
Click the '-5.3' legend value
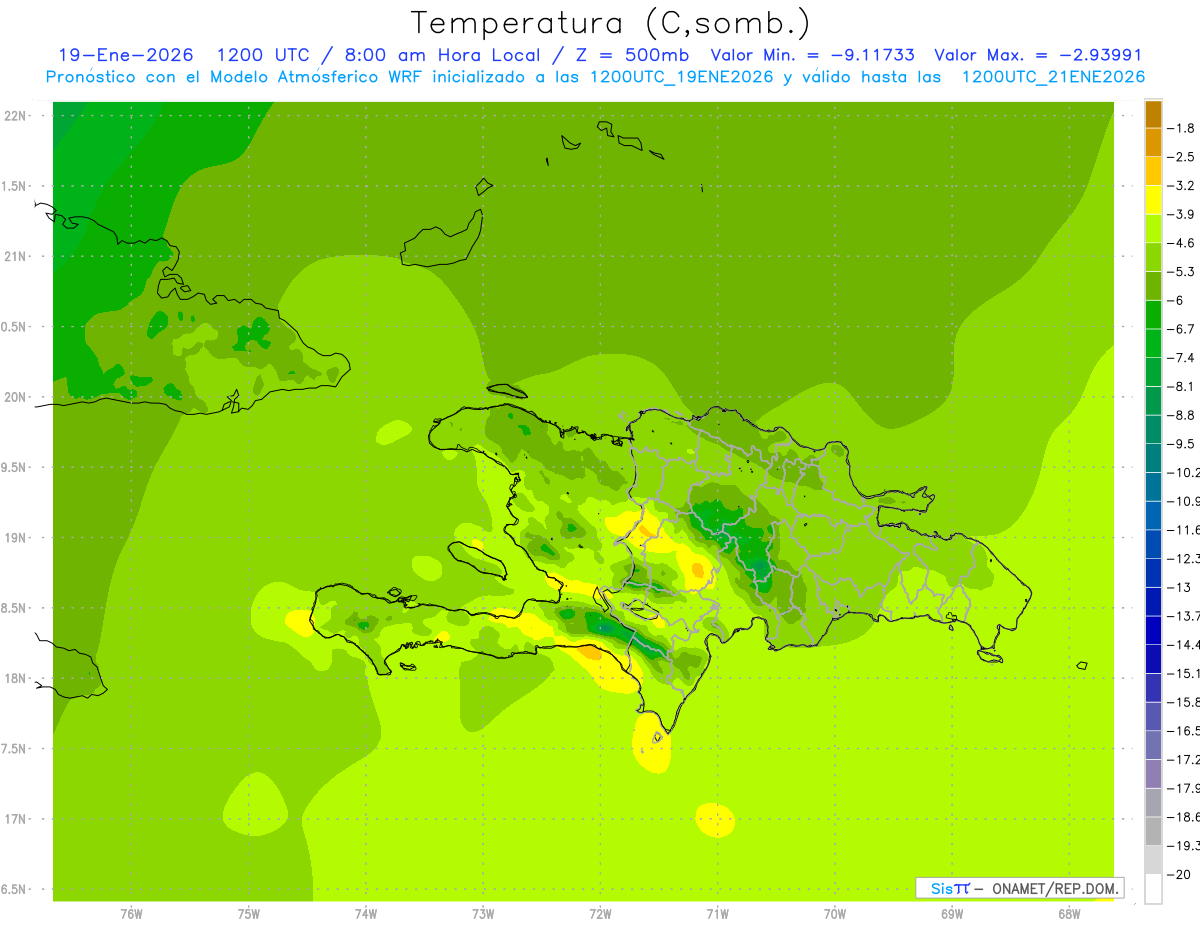pos(1182,272)
